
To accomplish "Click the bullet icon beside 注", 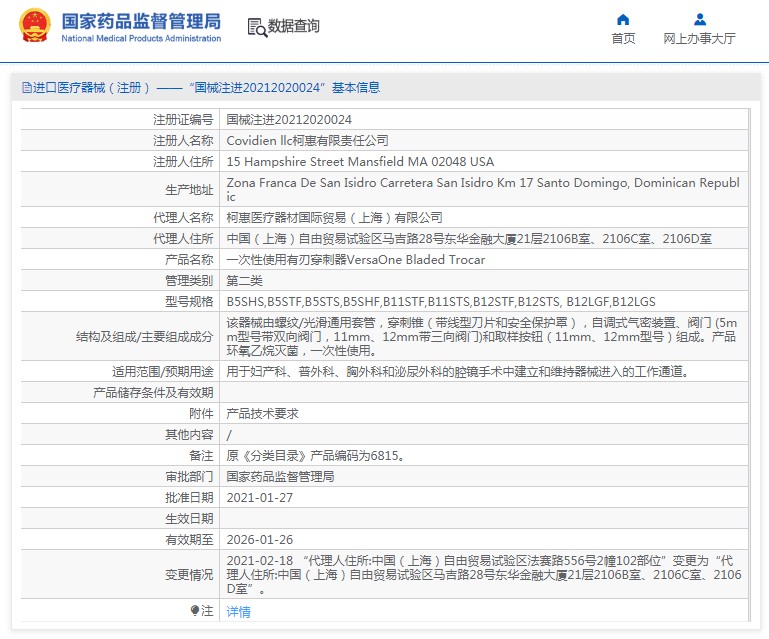I will pyautogui.click(x=195, y=610).
